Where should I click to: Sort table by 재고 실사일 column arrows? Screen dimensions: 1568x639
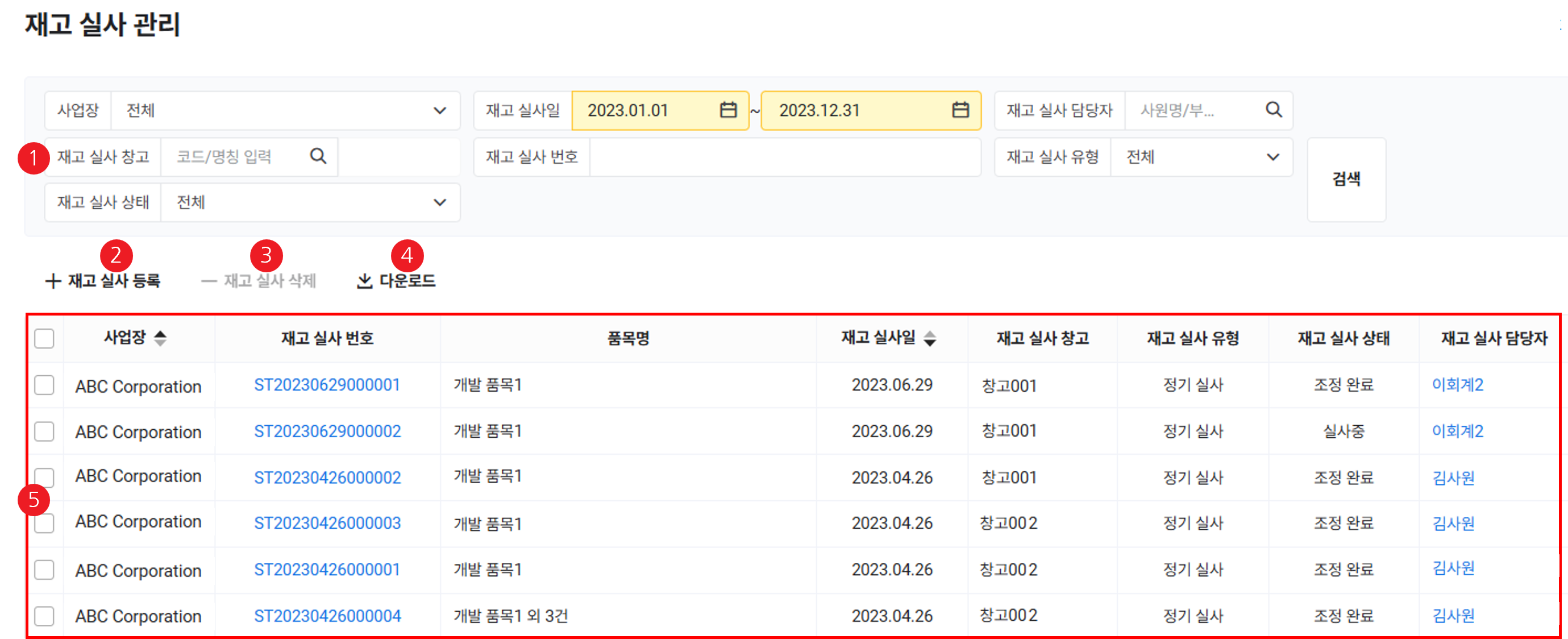pyautogui.click(x=929, y=338)
